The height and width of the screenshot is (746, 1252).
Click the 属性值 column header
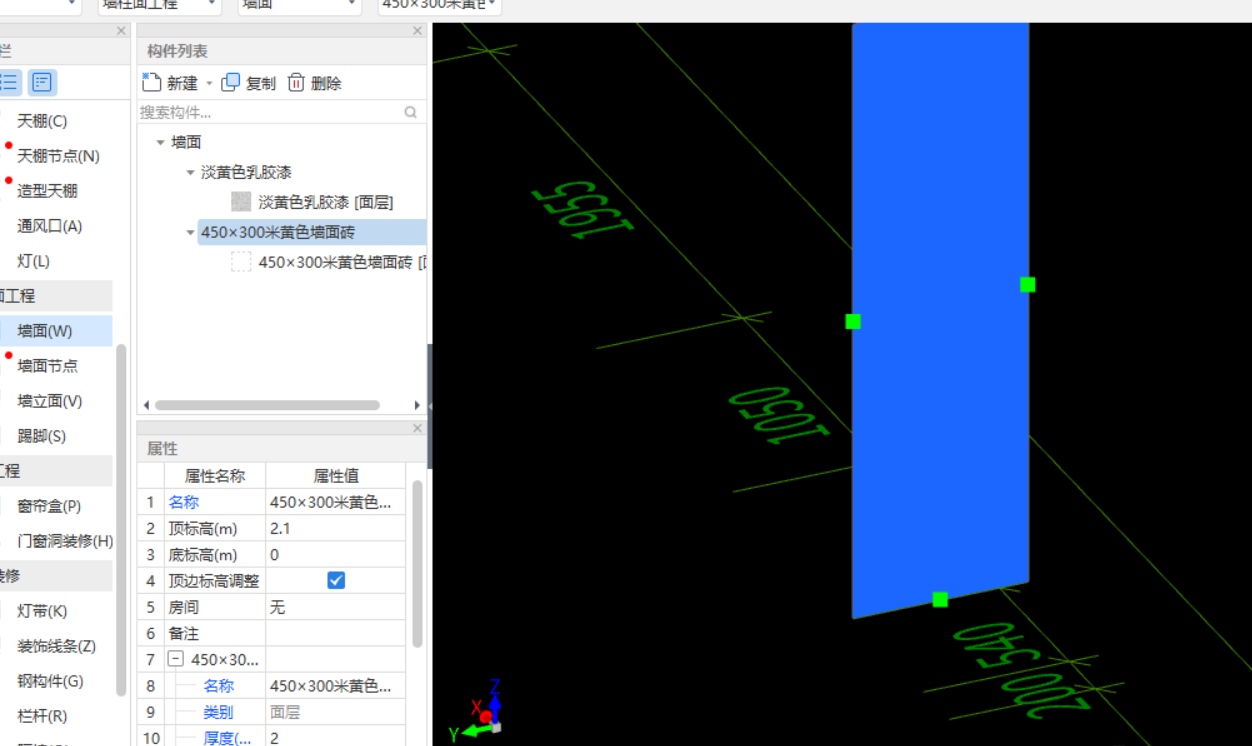pyautogui.click(x=336, y=476)
